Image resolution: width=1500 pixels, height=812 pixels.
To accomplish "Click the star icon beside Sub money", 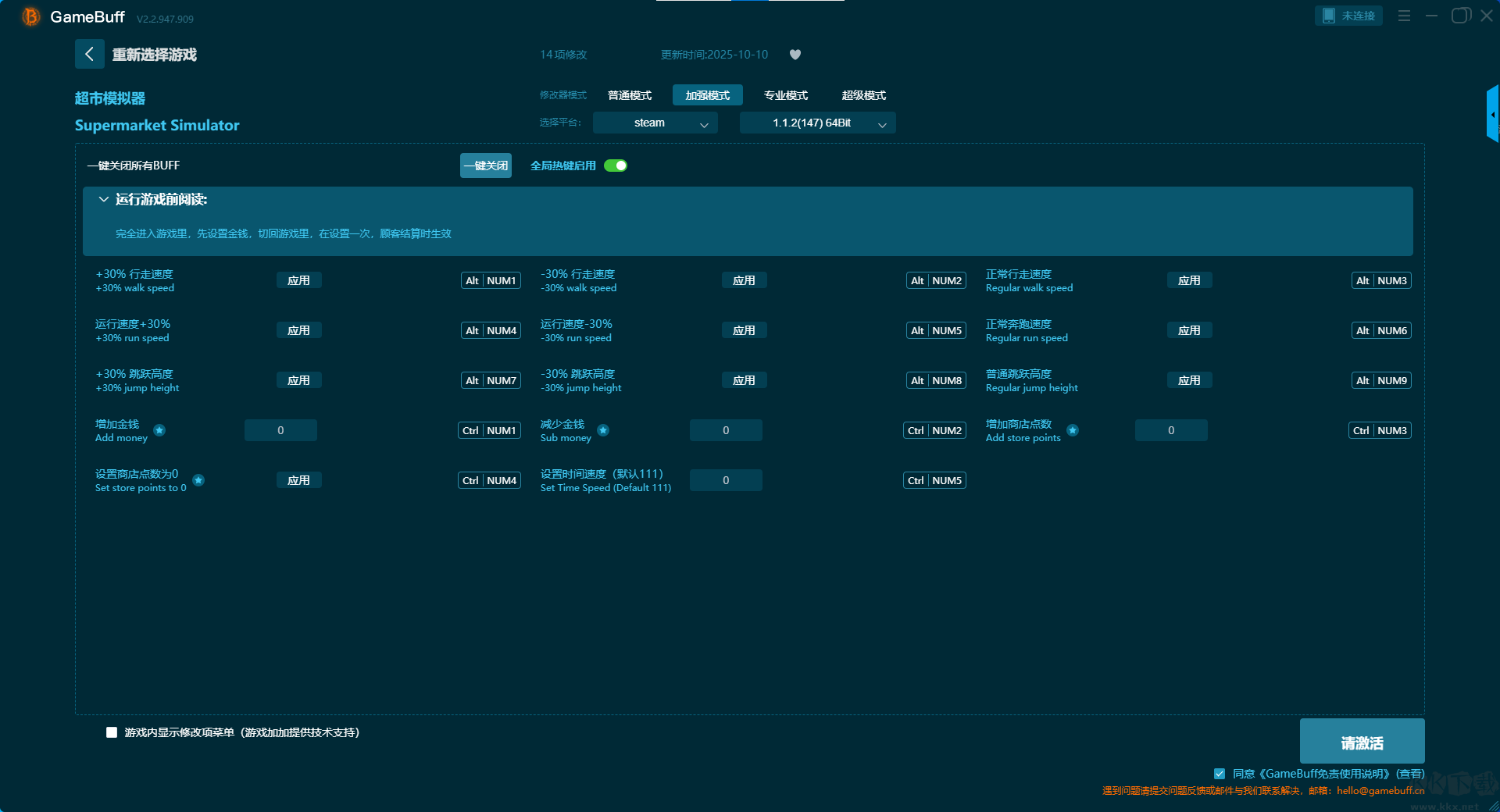I will (x=603, y=430).
